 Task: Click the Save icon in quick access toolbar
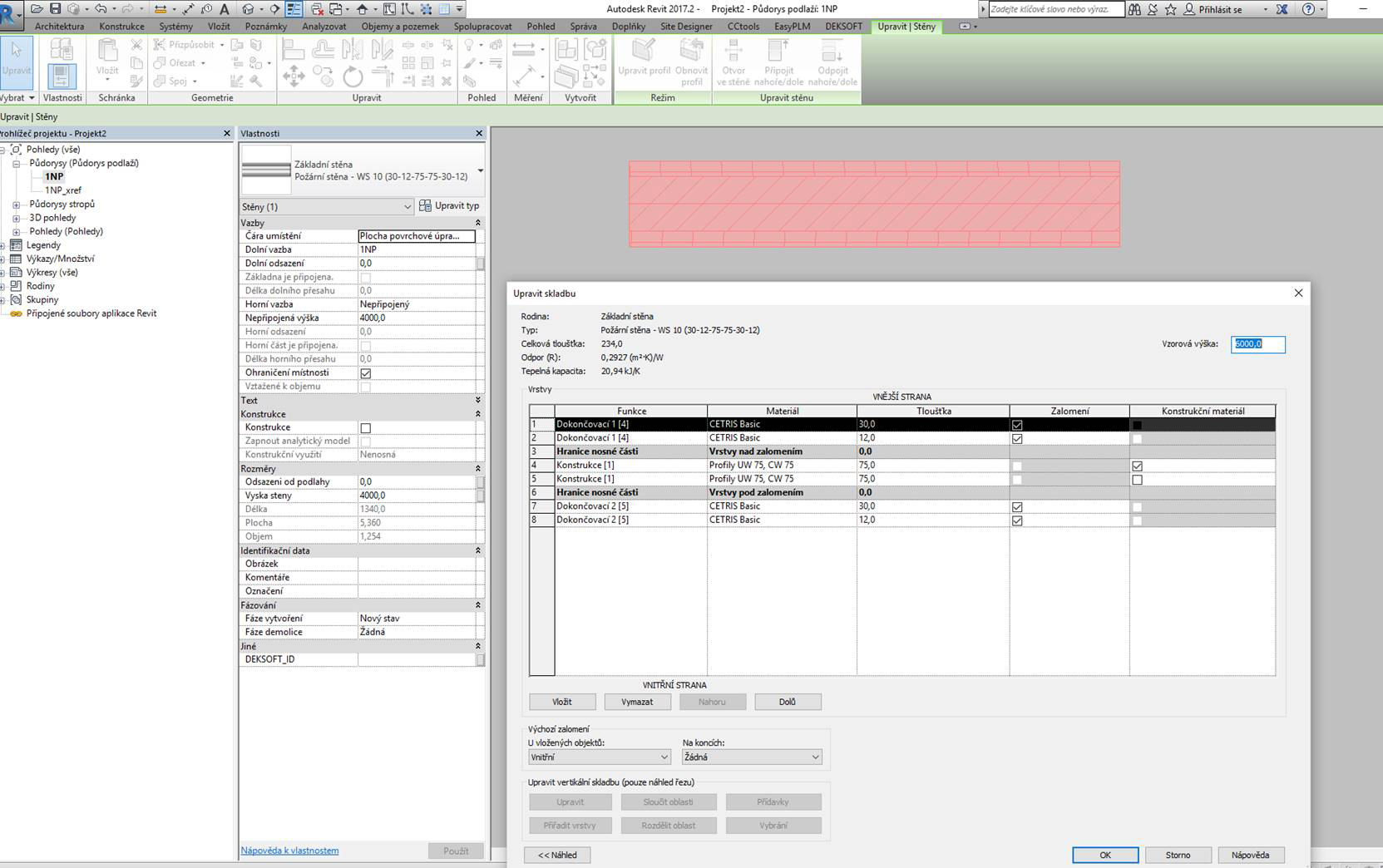pyautogui.click(x=56, y=9)
